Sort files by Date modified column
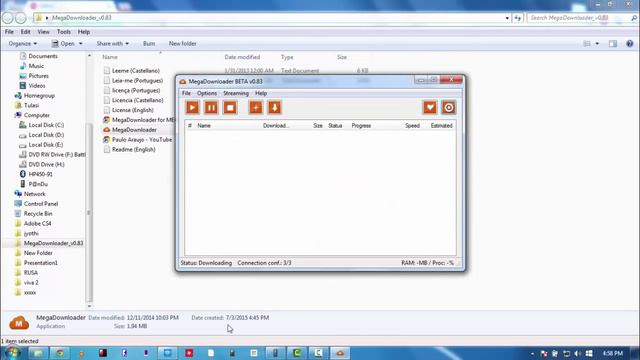 (x=242, y=57)
